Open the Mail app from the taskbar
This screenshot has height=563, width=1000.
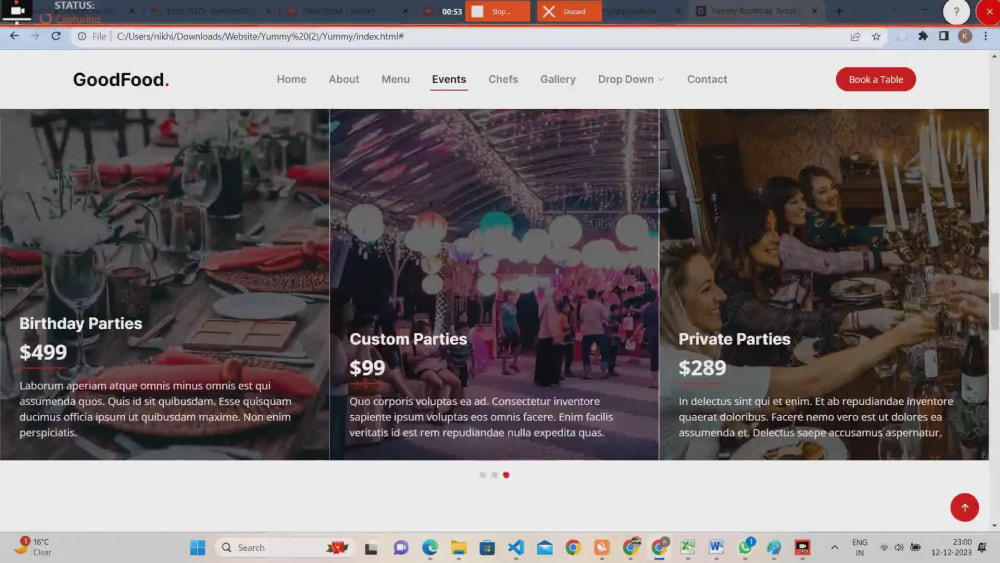(x=545, y=548)
